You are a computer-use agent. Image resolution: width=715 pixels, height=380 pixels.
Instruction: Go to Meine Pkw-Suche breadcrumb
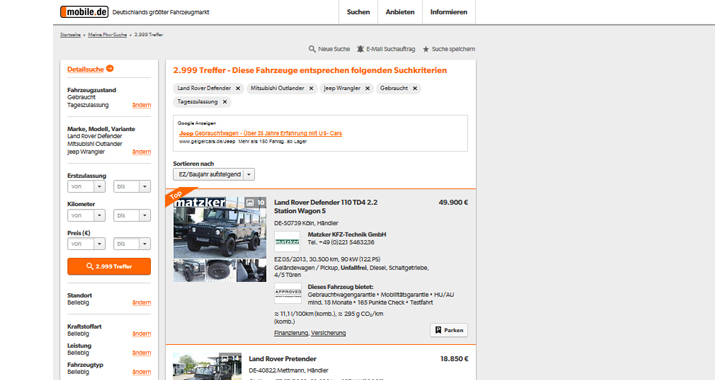[107, 35]
